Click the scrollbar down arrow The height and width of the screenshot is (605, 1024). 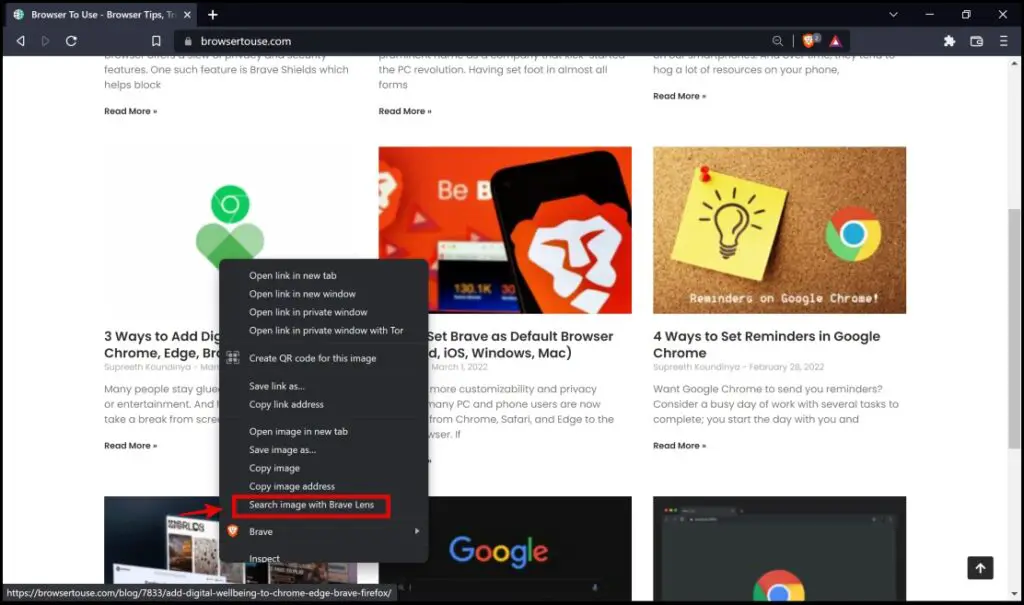pos(1014,594)
